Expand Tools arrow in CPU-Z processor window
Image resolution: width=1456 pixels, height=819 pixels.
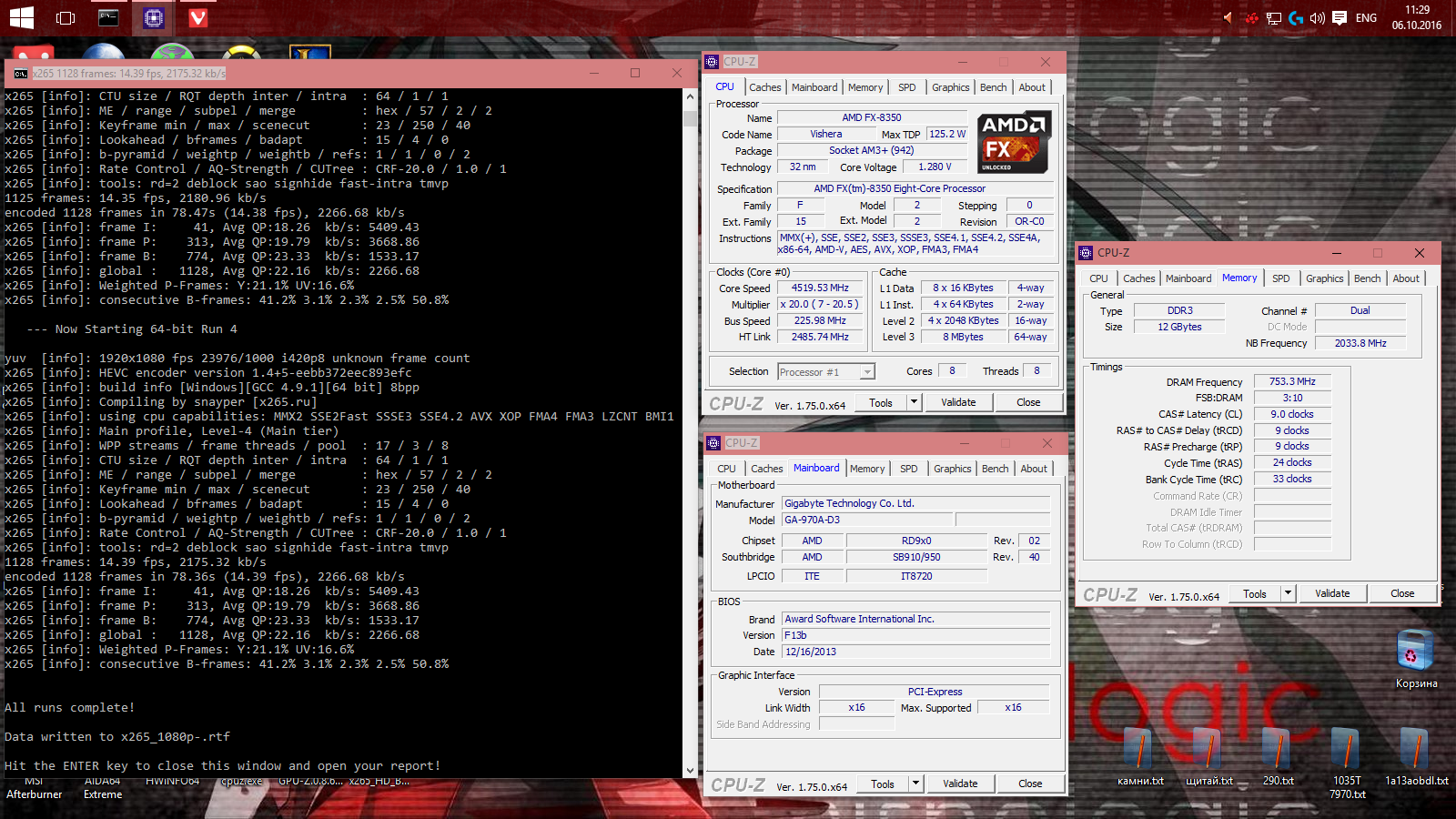(914, 402)
